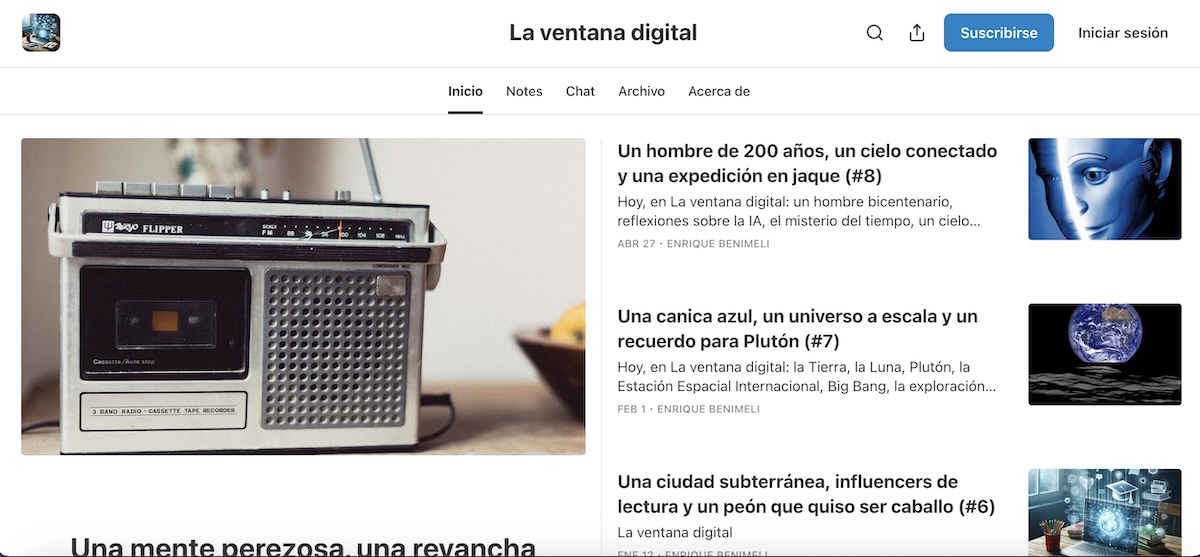Screen dimensions: 1200x557
Task: Open post Una ciudad subterránea (#6)
Action: click(806, 495)
